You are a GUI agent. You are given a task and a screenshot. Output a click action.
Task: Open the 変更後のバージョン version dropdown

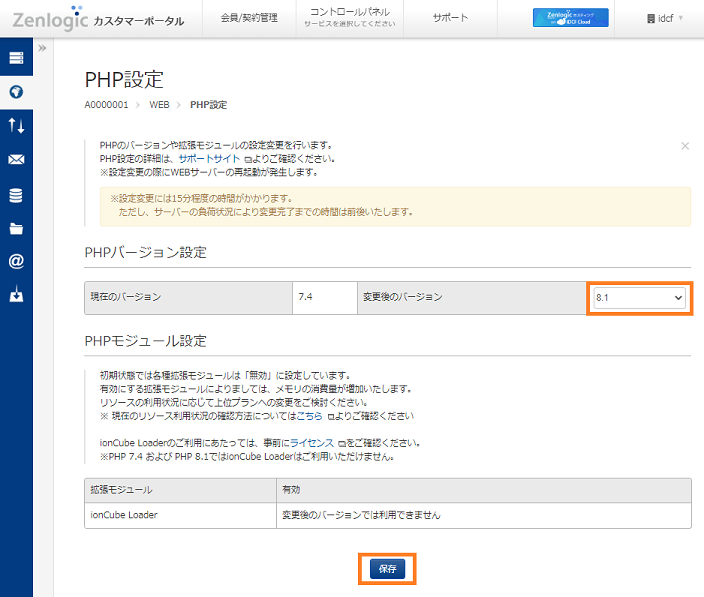click(639, 298)
